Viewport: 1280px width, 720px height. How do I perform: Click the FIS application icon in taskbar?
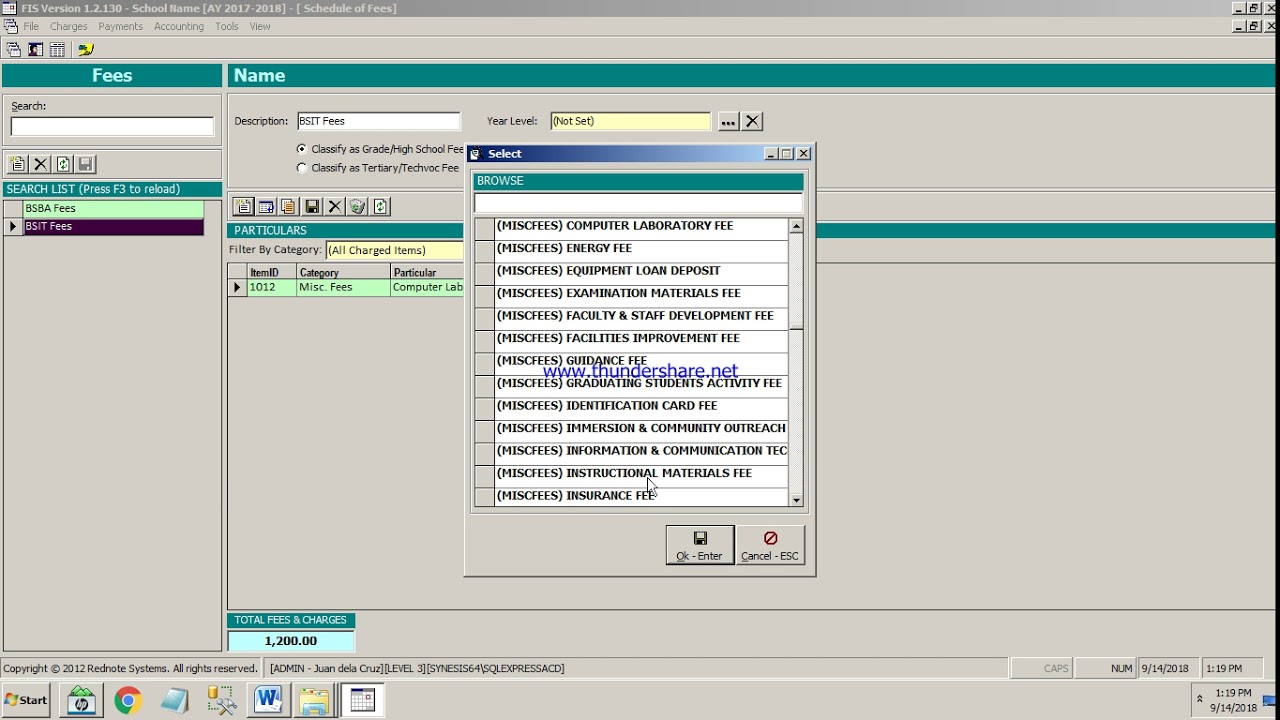click(x=362, y=700)
